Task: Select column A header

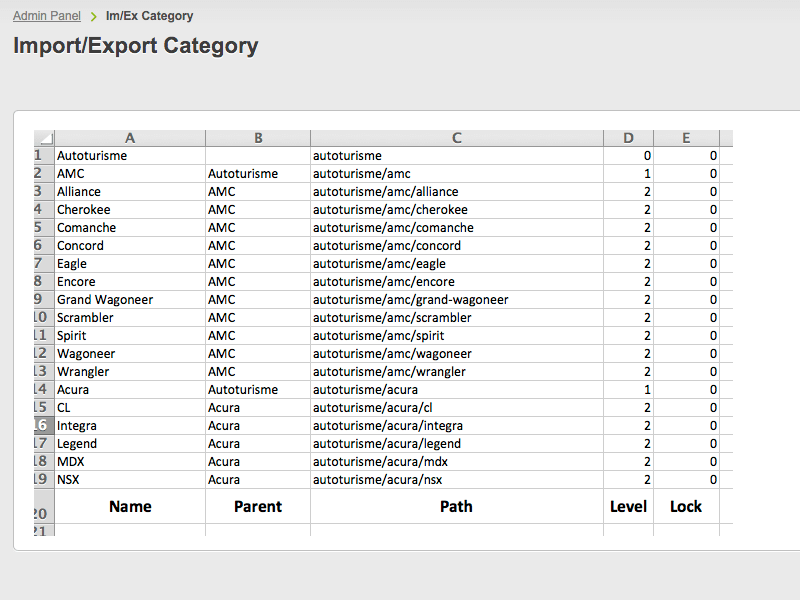Action: [130, 138]
